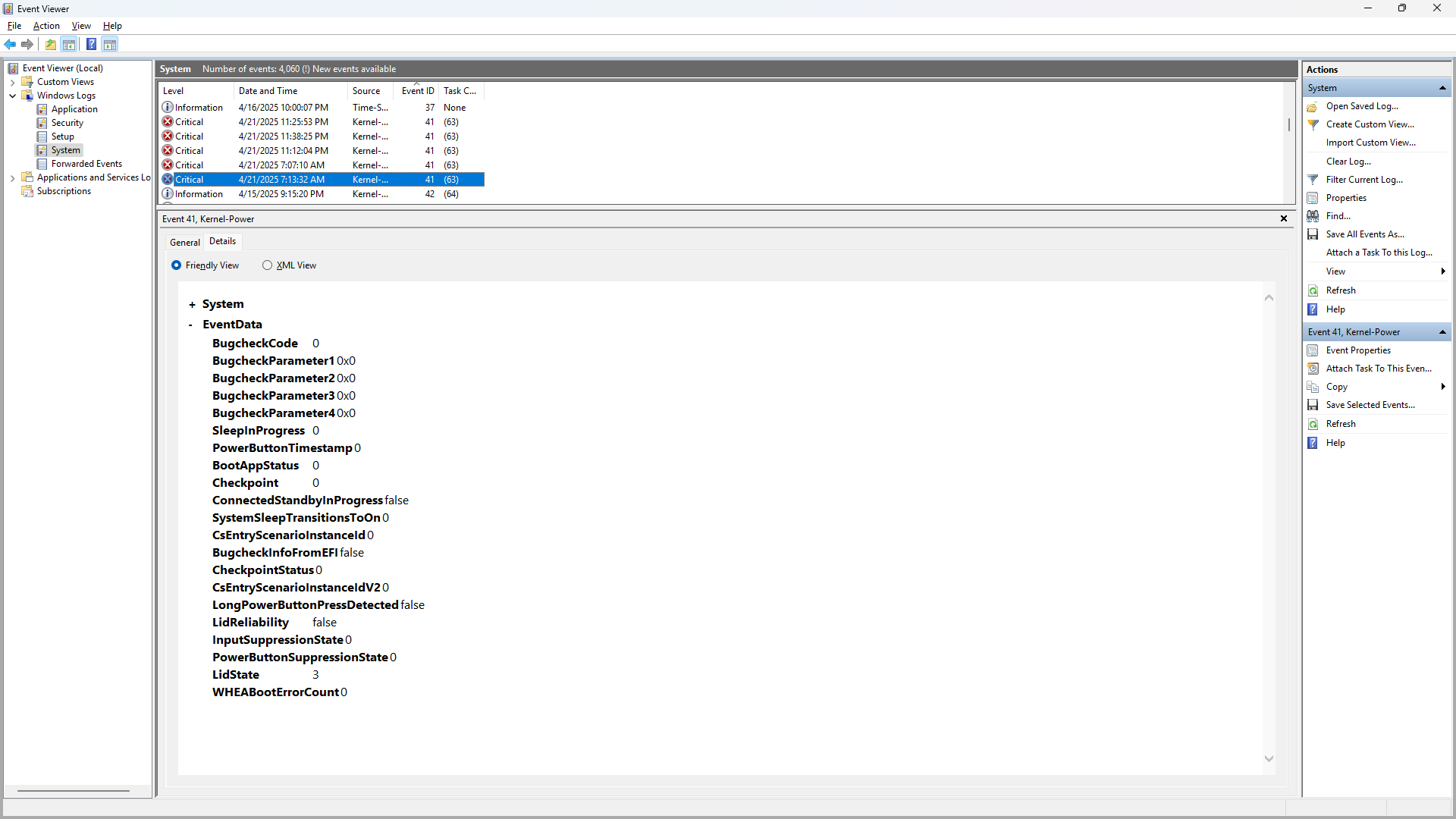
Task: Sort events by Date and Time column
Action: click(x=290, y=91)
